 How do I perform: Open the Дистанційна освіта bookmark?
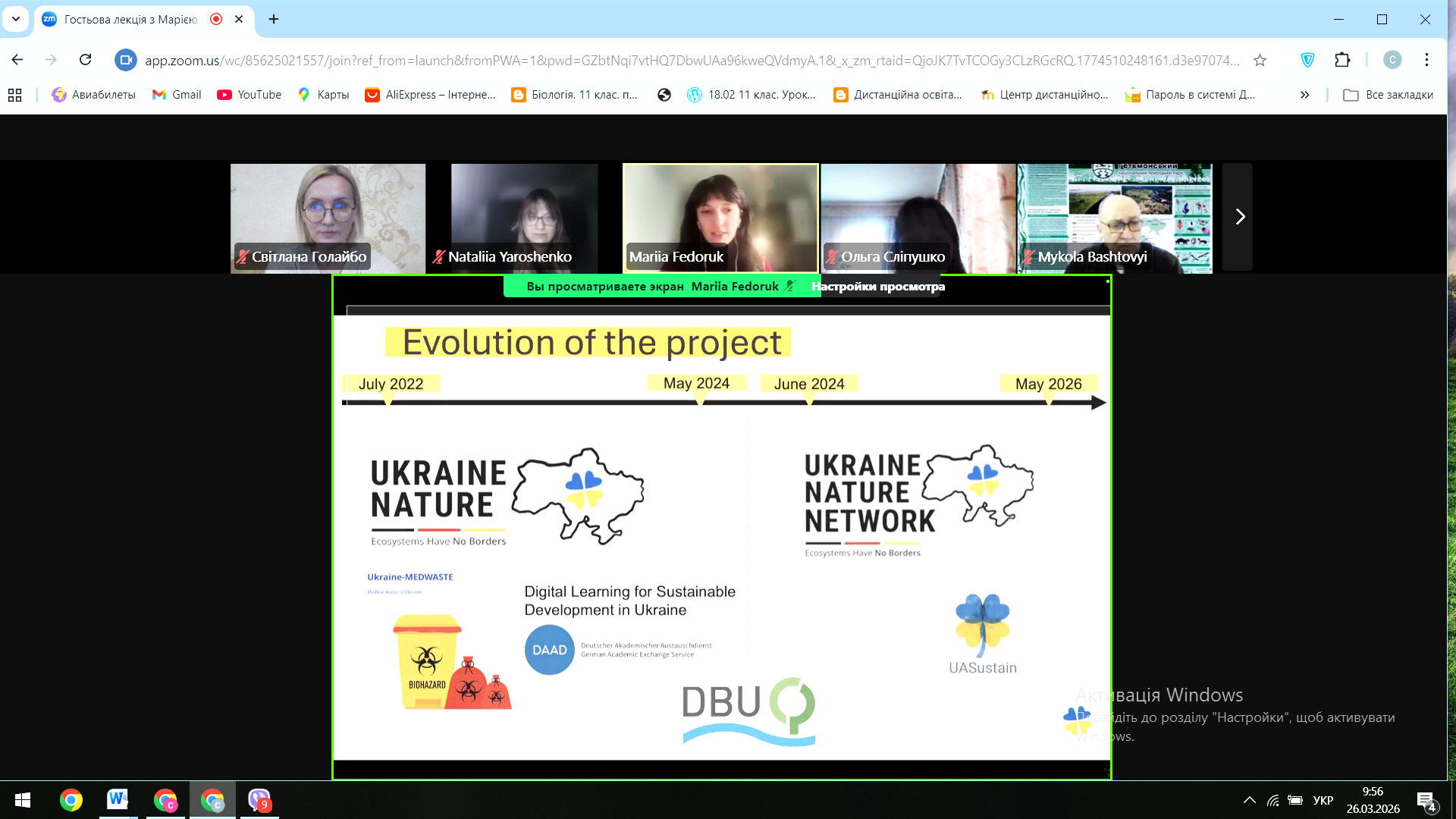pyautogui.click(x=898, y=95)
